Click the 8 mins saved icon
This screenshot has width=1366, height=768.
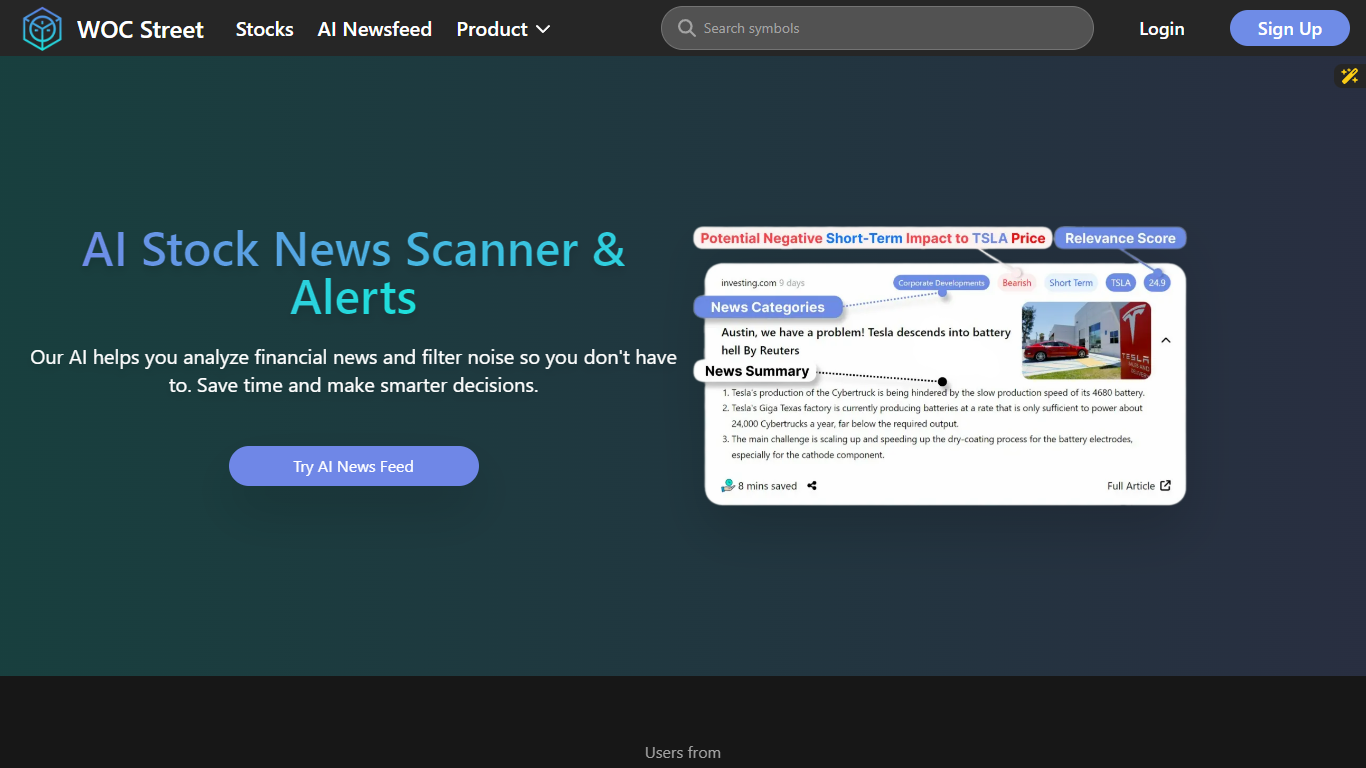(728, 486)
